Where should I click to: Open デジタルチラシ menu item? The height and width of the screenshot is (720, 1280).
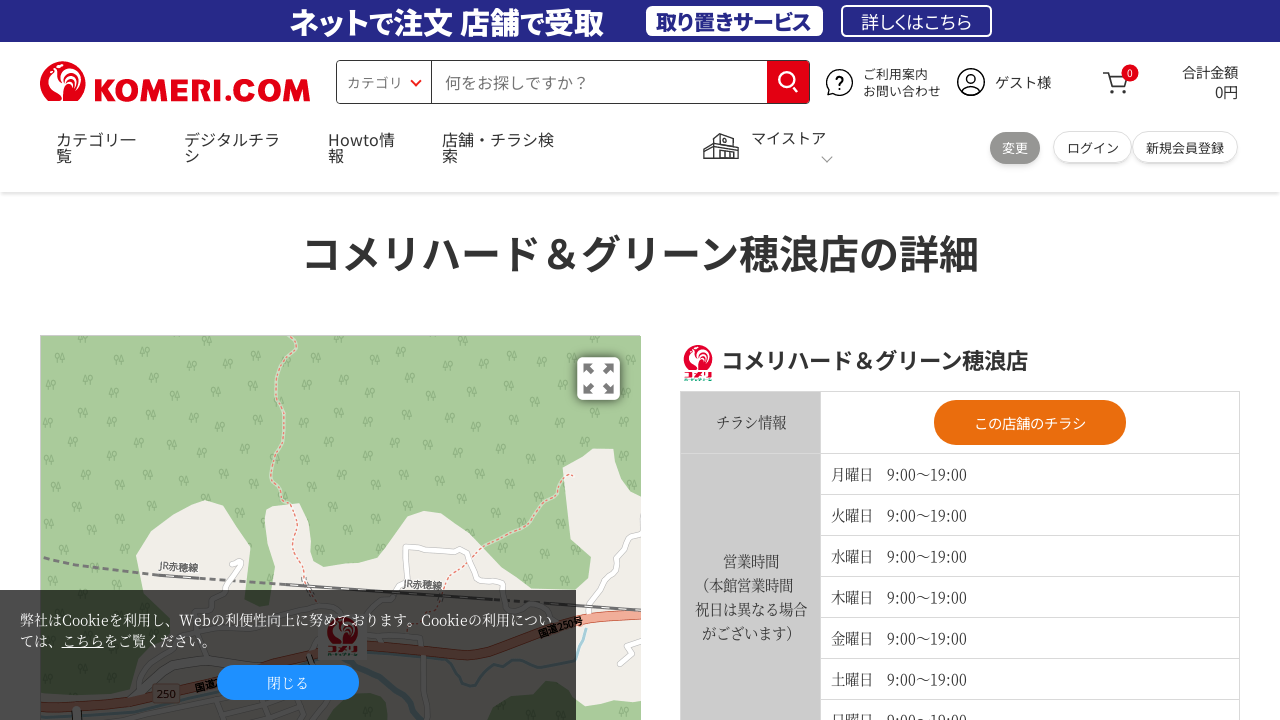[232, 147]
